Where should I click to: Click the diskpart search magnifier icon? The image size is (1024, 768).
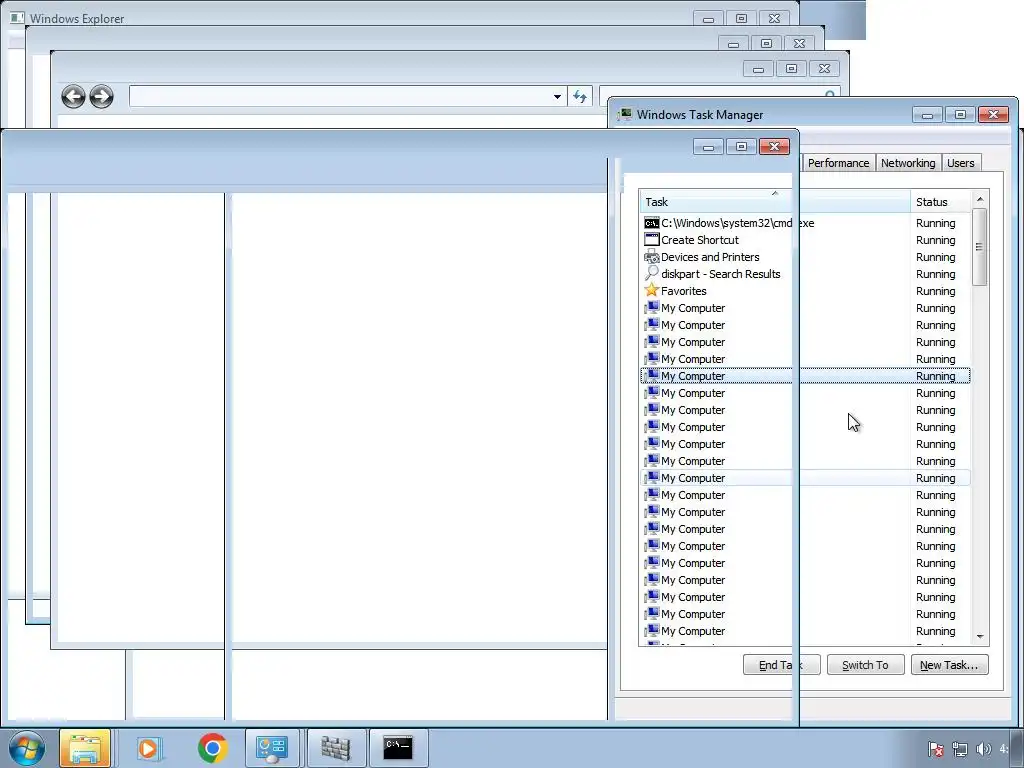point(651,274)
